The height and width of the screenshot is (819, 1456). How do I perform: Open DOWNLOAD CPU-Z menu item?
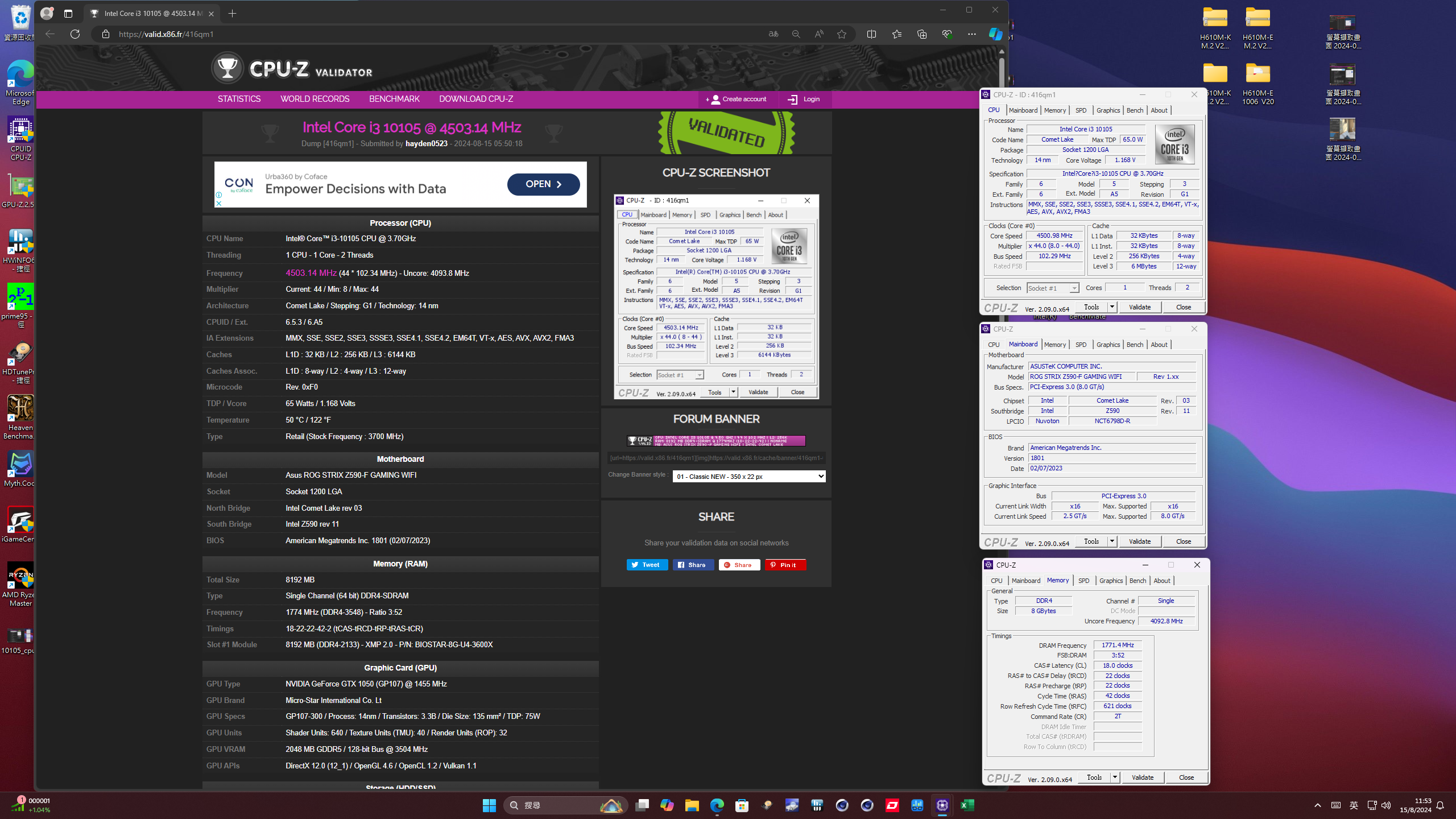pos(476,99)
